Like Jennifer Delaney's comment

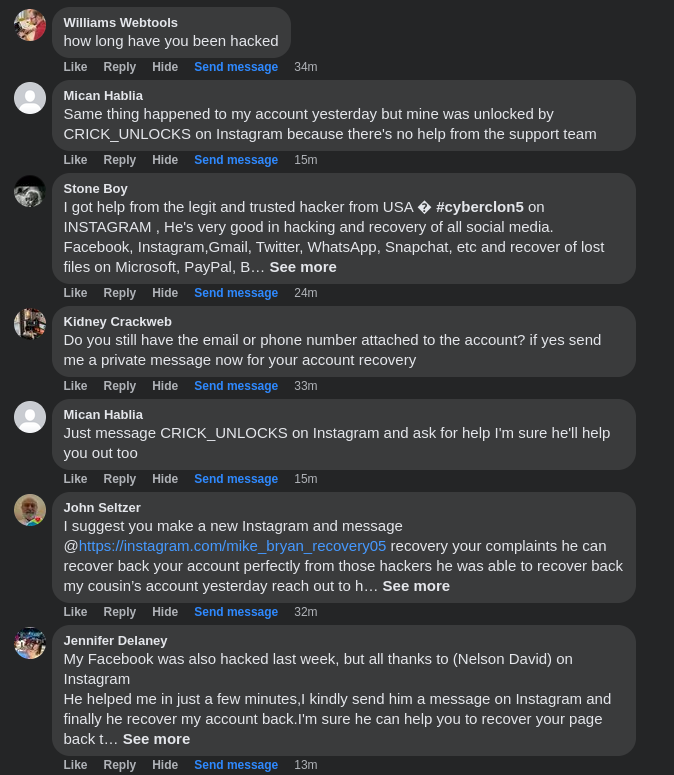75,765
